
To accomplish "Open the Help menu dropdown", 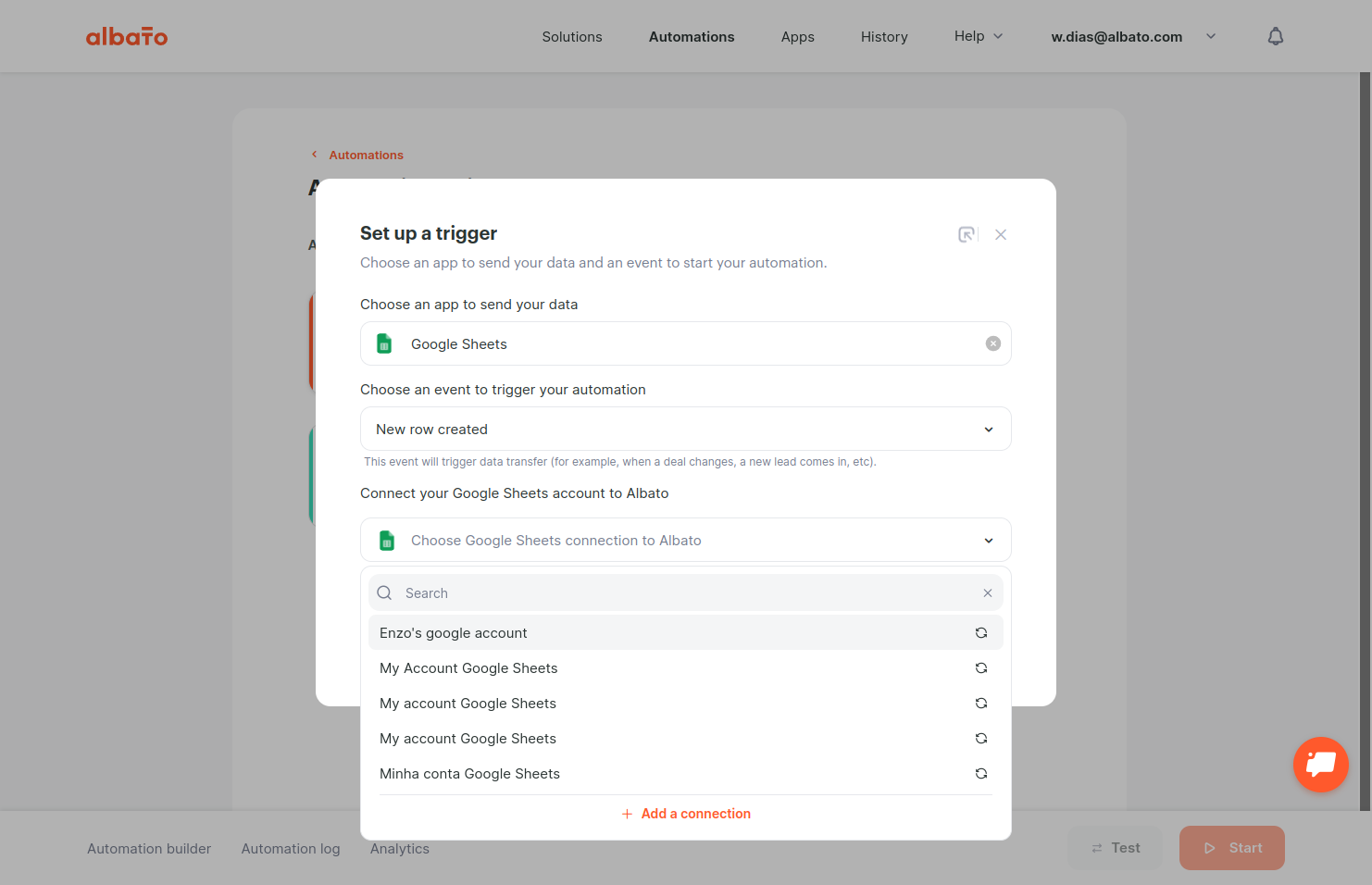I will pos(979,36).
